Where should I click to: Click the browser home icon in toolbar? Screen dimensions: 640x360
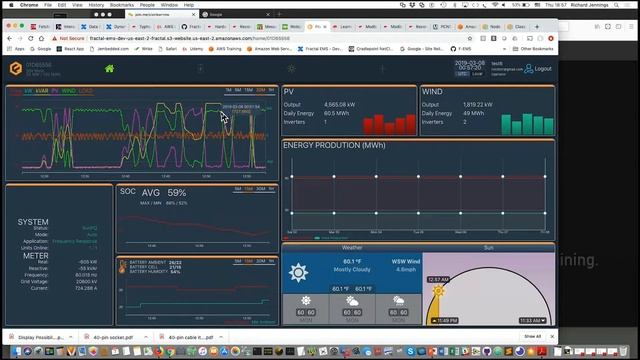[x=41, y=38]
